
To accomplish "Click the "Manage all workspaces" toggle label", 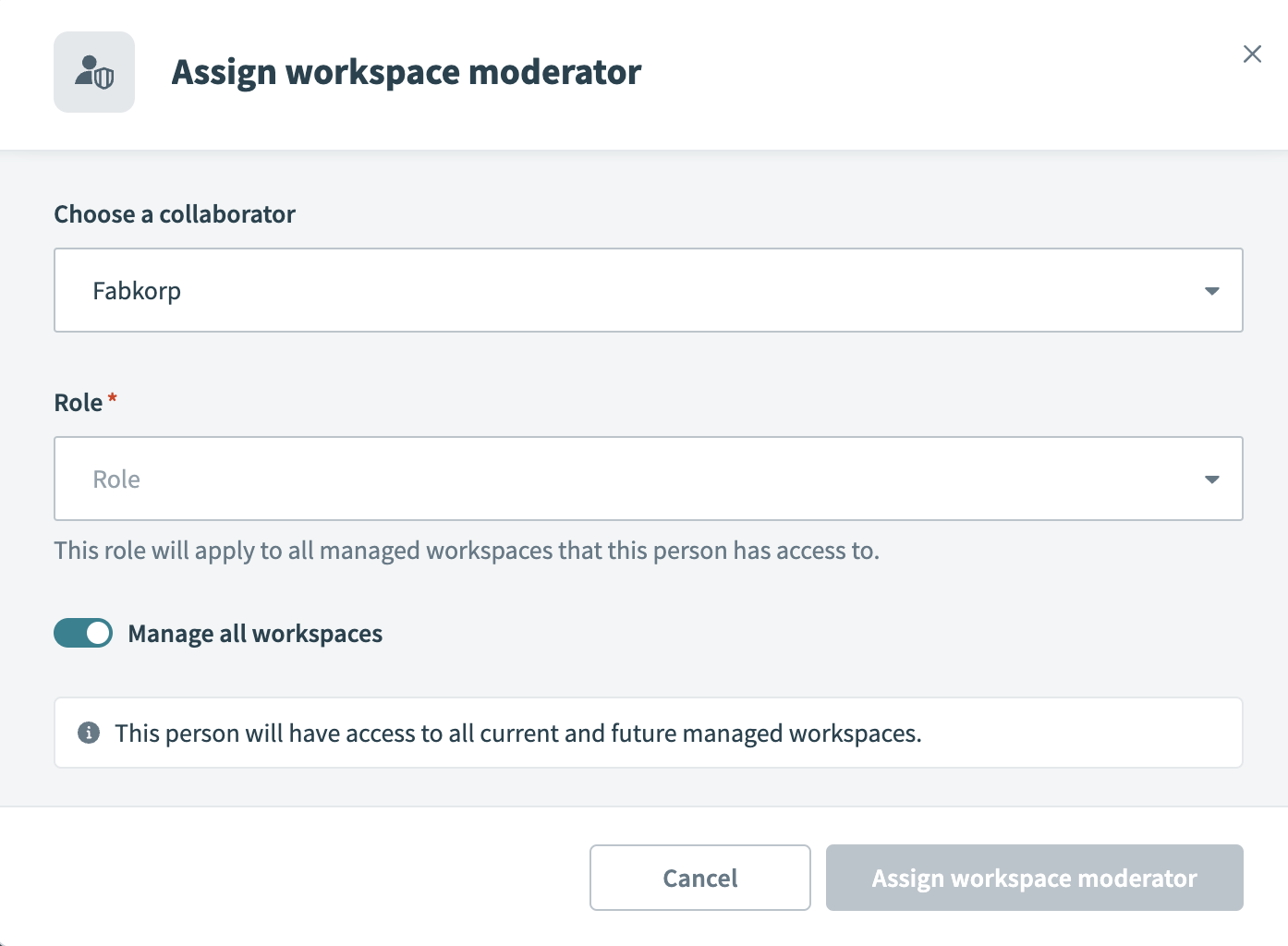I will [x=255, y=634].
